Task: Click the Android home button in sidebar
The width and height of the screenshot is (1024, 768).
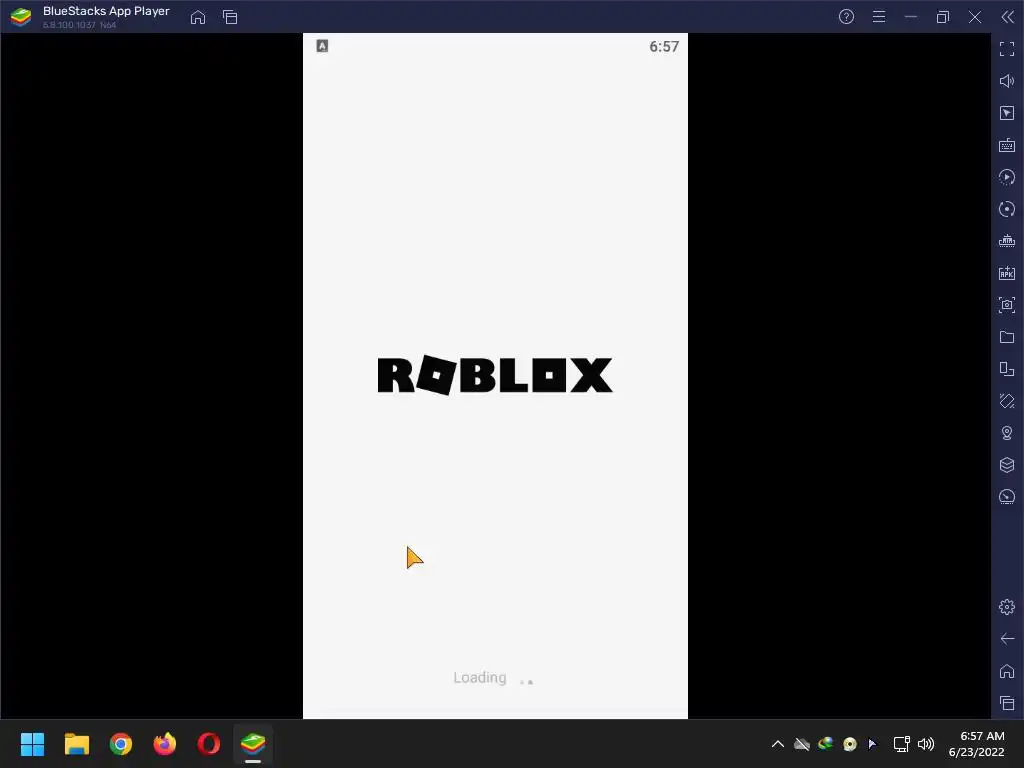Action: click(1007, 671)
